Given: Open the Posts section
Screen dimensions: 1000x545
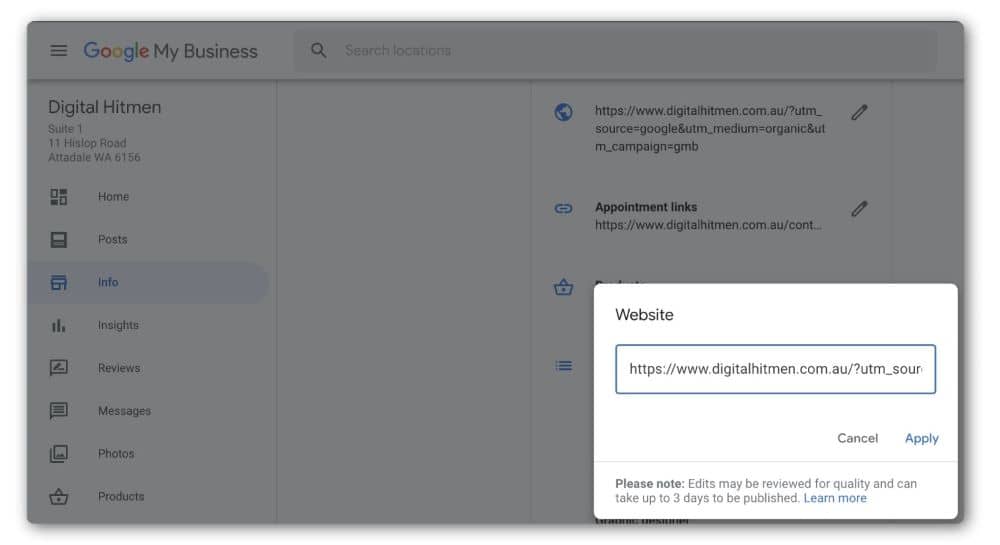Looking at the screenshot, I should click(x=113, y=240).
